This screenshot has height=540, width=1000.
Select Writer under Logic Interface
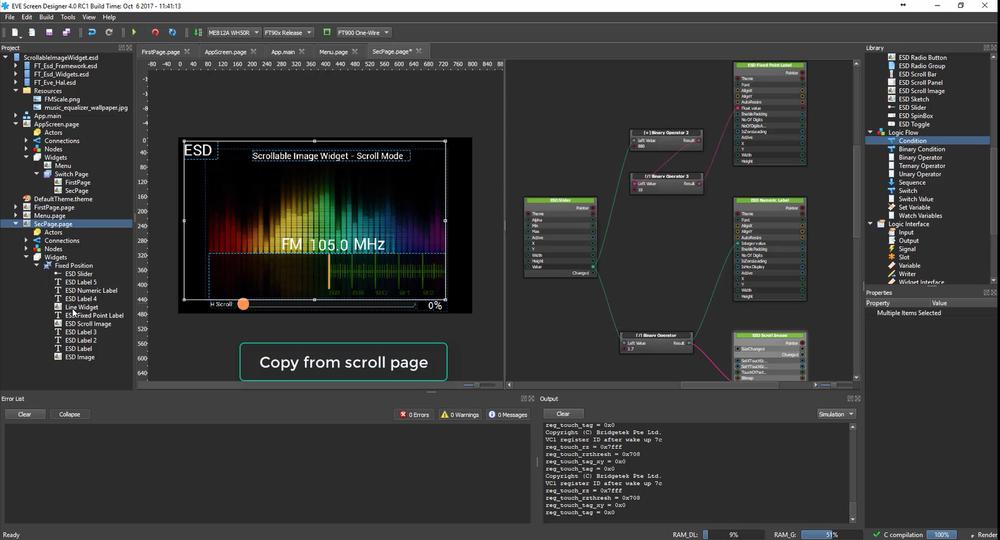click(907, 274)
